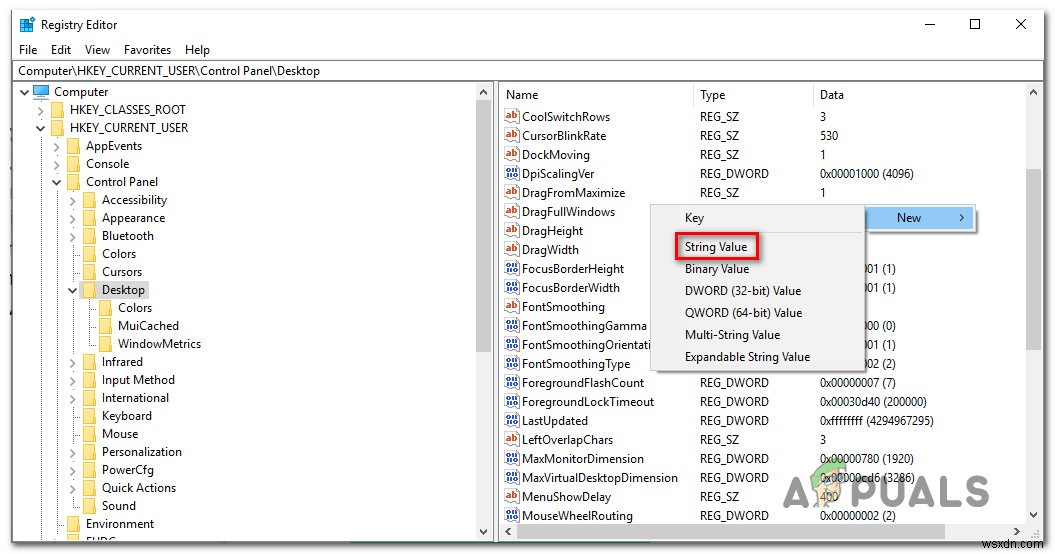Select the MuiCached subkey
This screenshot has height=554, width=1055.
(148, 326)
